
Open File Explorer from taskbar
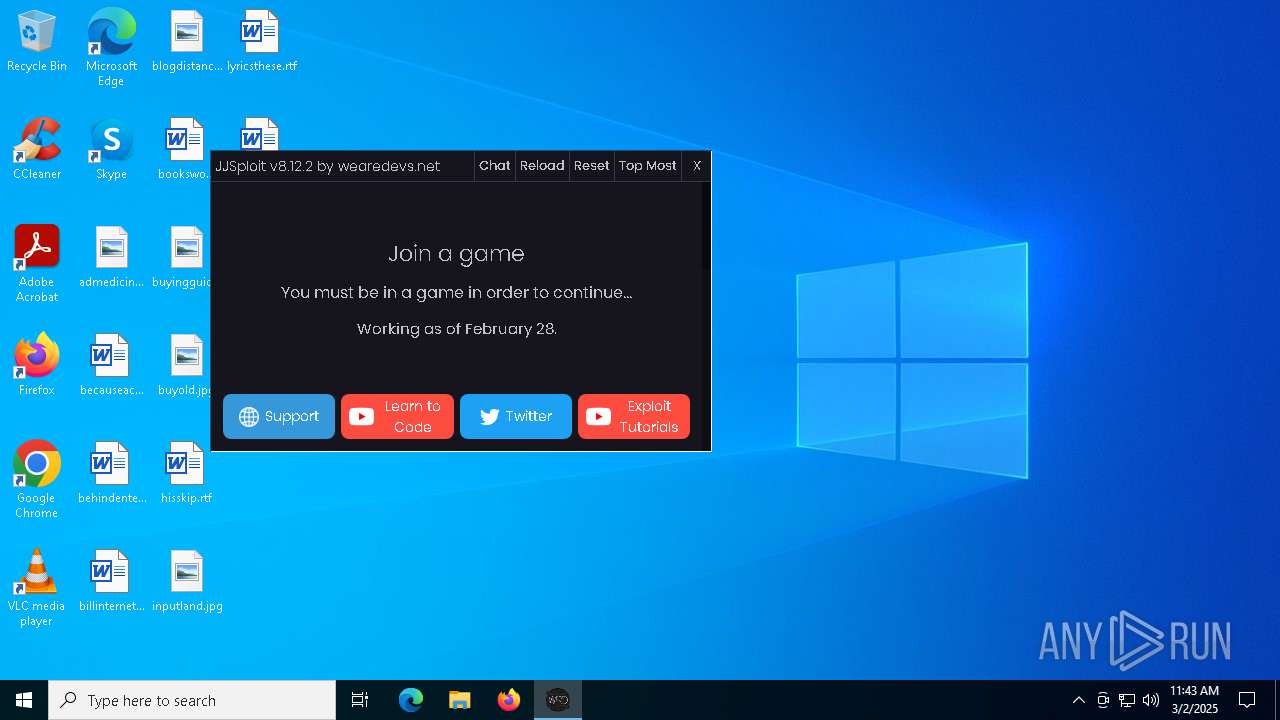point(460,700)
